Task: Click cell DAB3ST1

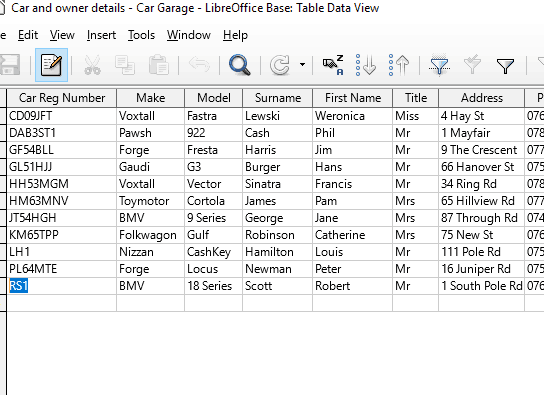Action: (62, 133)
